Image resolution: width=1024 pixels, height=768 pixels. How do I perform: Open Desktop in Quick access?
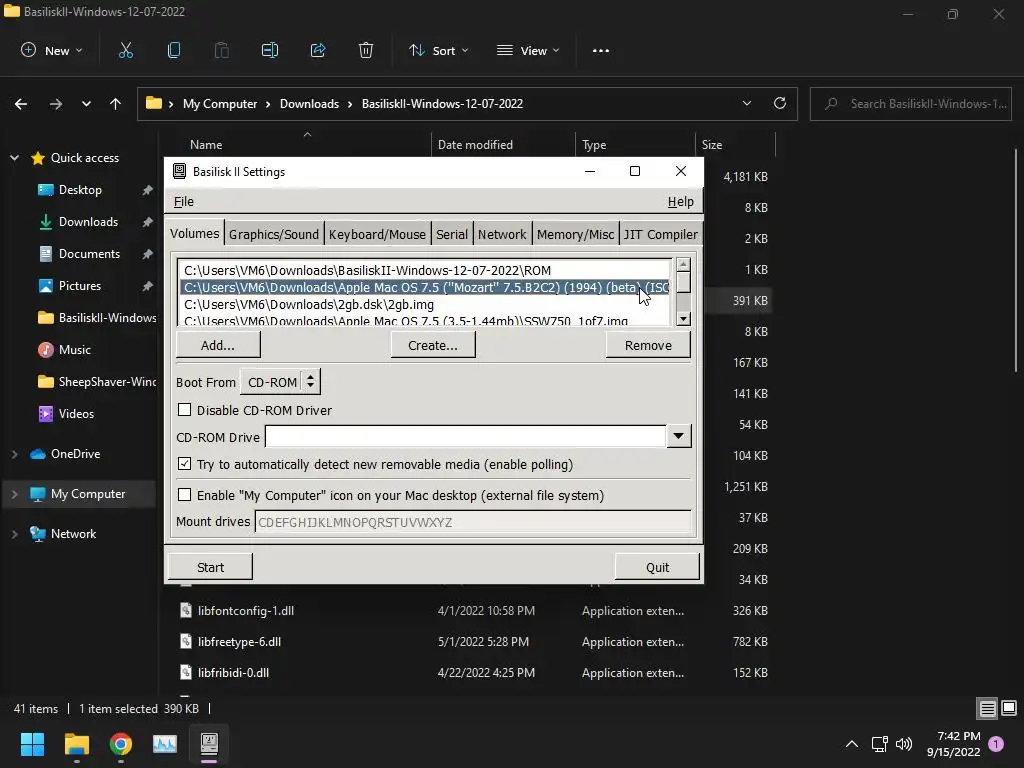click(80, 190)
